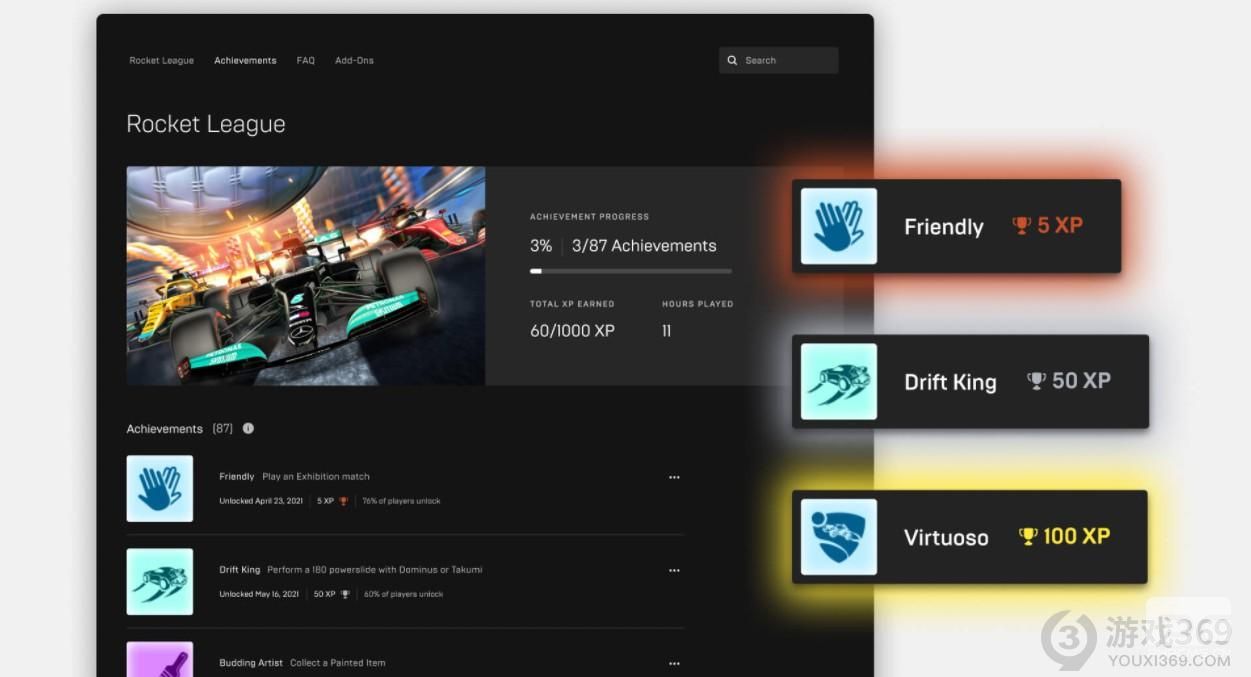Click the Drift King car icon in the achievements list
Image resolution: width=1251 pixels, height=677 pixels.
(x=160, y=582)
